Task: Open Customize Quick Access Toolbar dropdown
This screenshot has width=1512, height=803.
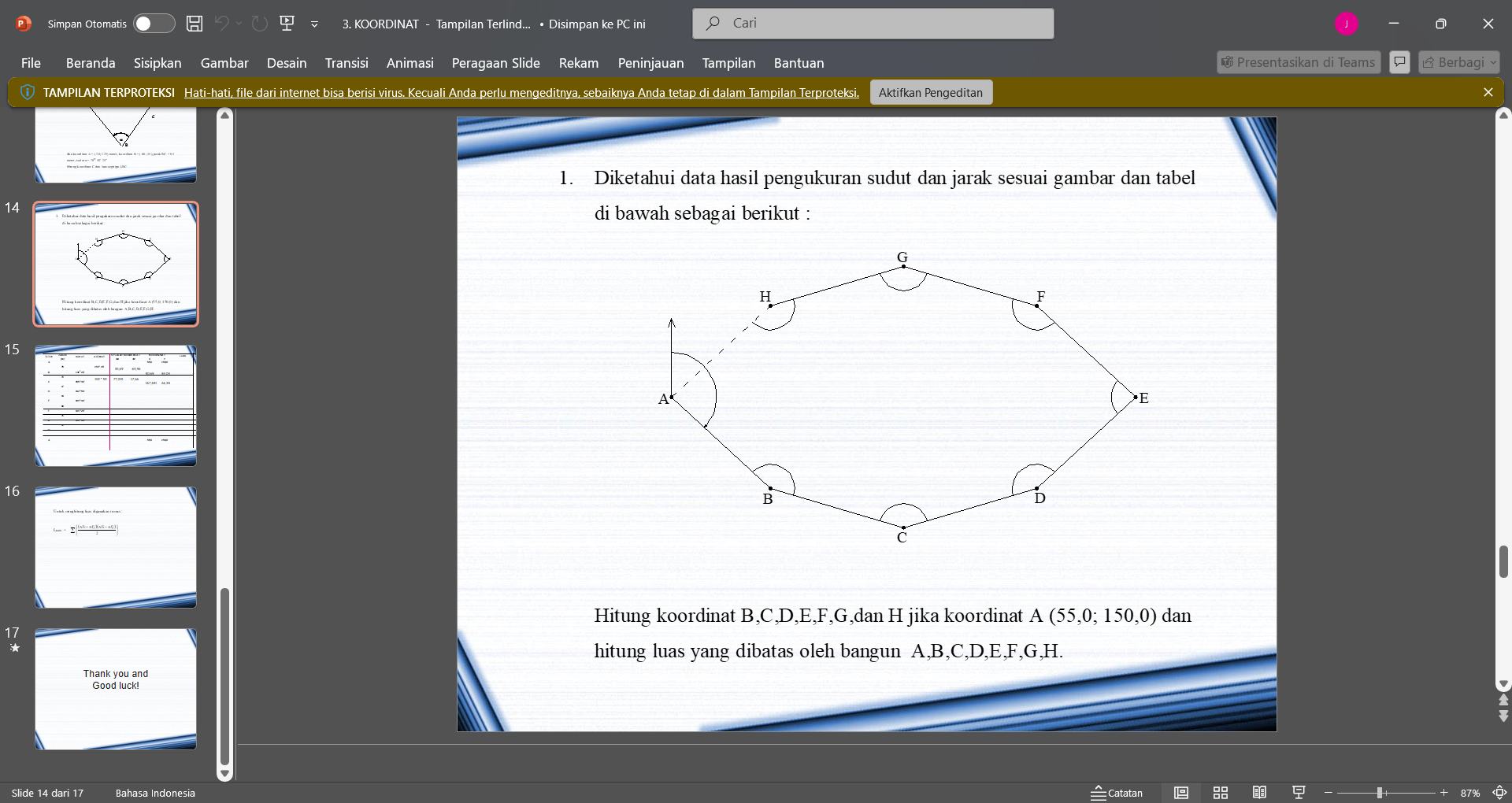Action: click(314, 24)
